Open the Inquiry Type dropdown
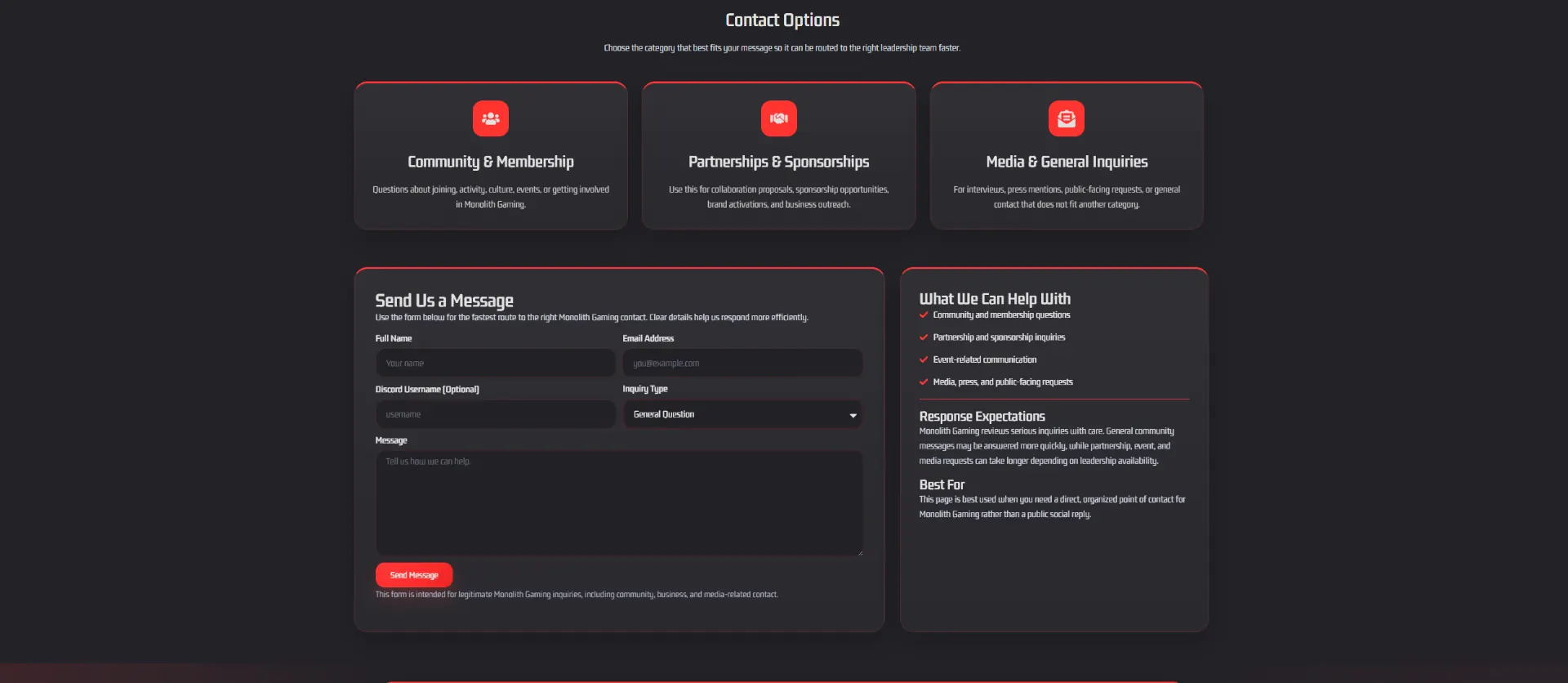 tap(742, 414)
